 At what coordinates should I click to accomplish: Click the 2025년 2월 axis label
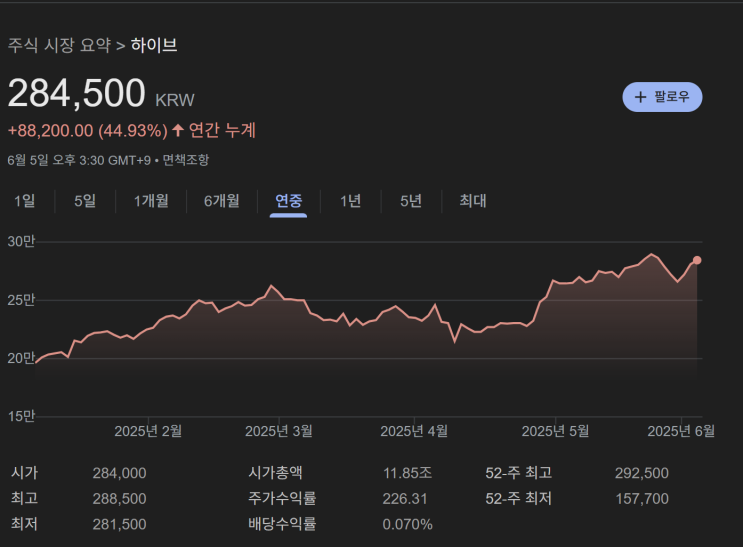[x=148, y=431]
